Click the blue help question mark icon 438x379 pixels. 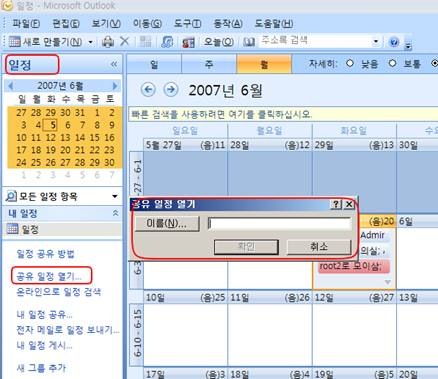pyautogui.click(x=394, y=42)
